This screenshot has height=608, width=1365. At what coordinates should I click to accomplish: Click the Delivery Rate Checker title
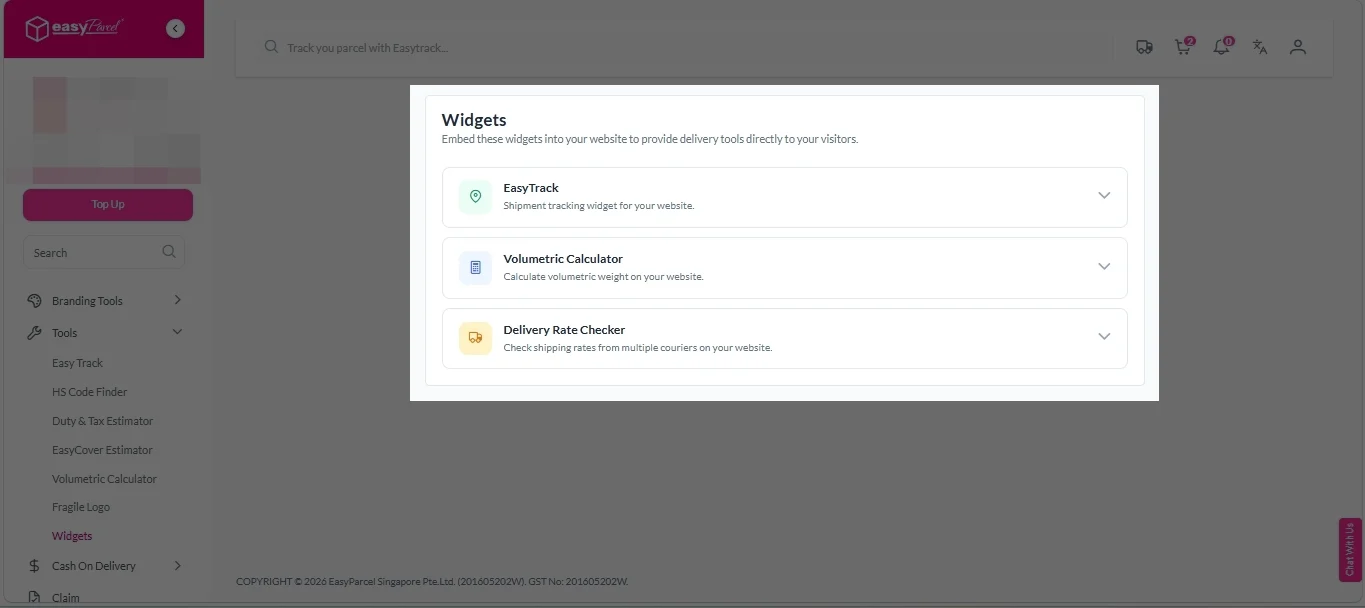click(564, 330)
